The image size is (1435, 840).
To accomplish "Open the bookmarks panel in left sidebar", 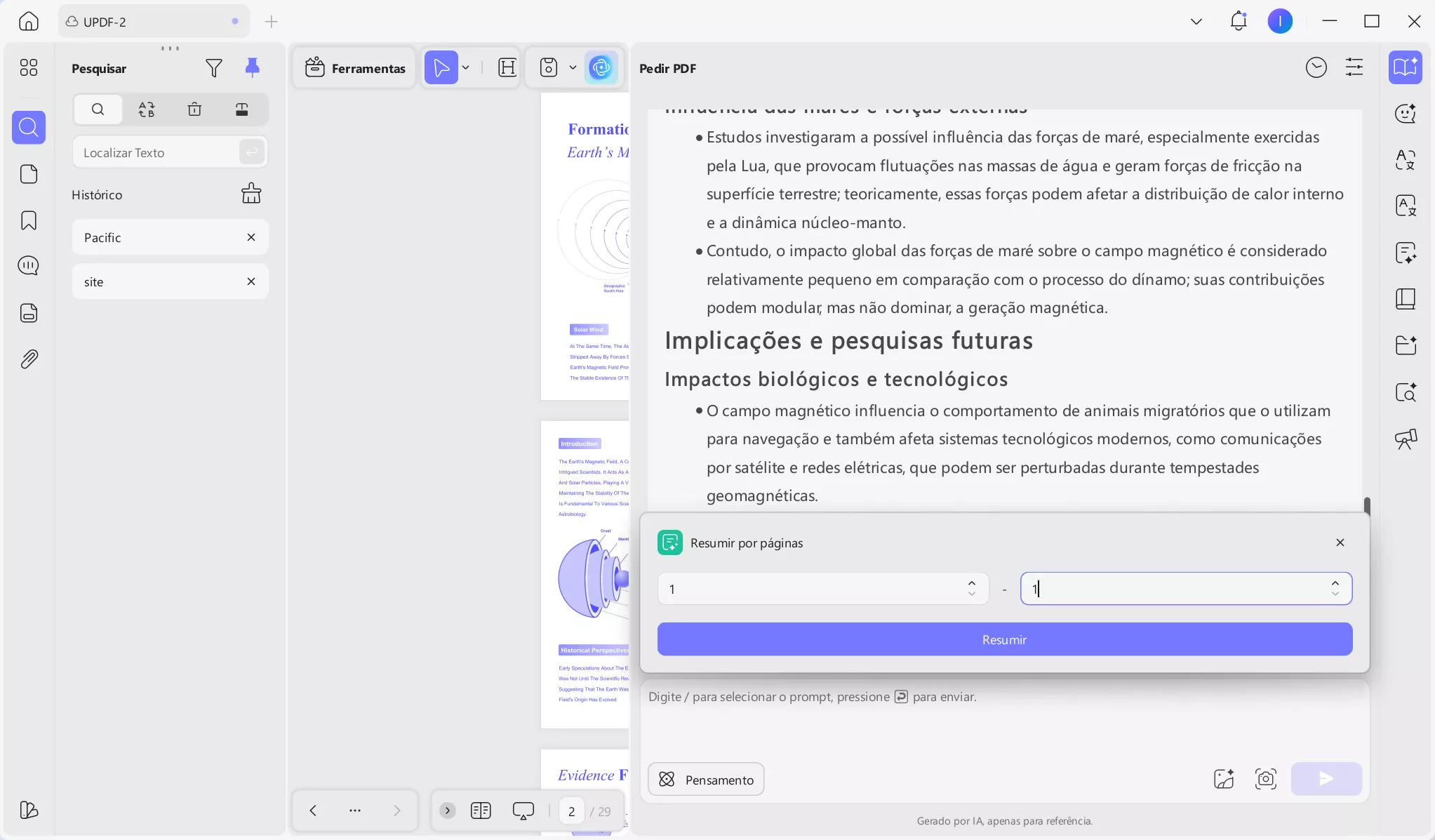I will 29,220.
